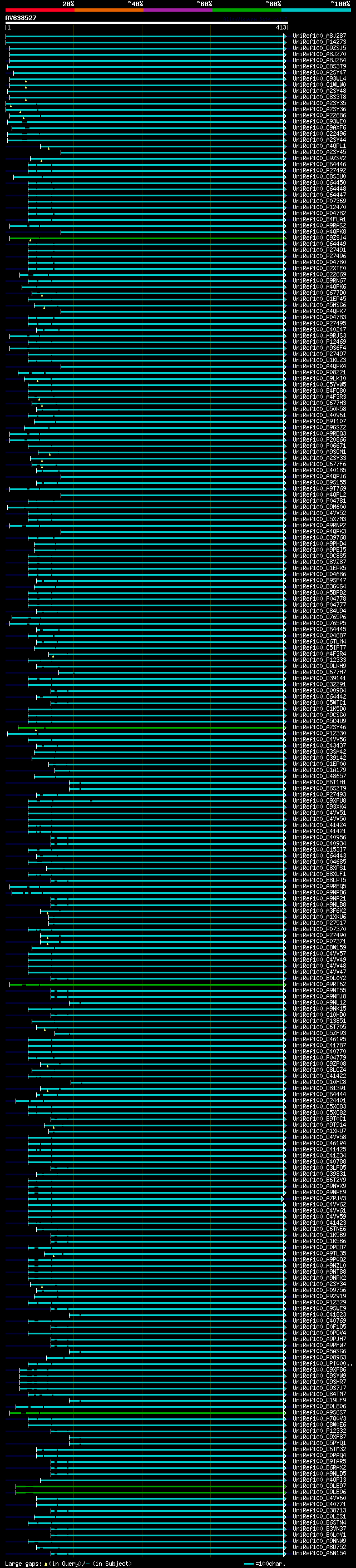356x1568 pixels.
Task: Select hit label UniRef100_C8XPS1
Action: coord(319,869)
